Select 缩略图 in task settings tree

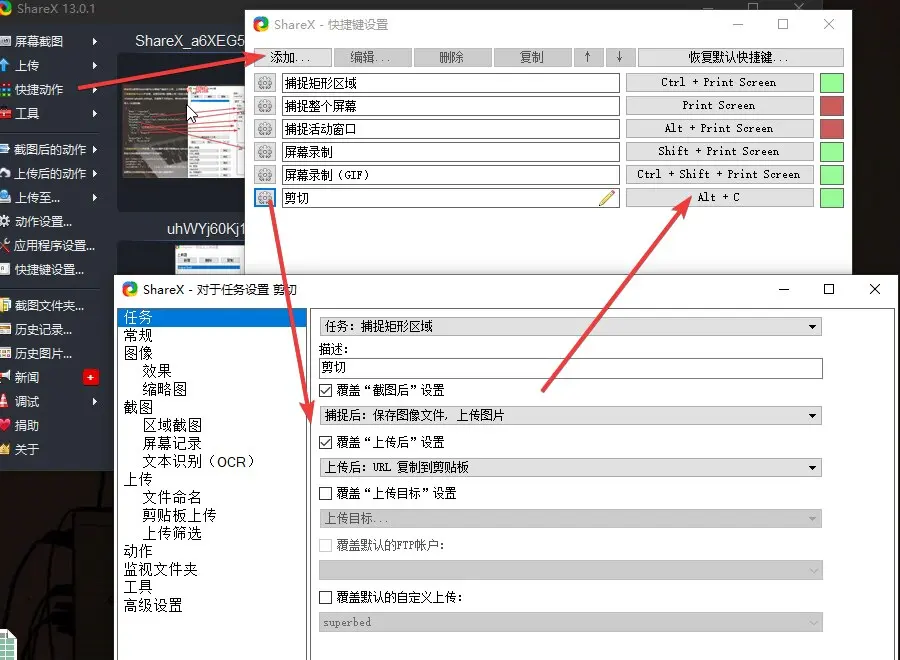(165, 389)
